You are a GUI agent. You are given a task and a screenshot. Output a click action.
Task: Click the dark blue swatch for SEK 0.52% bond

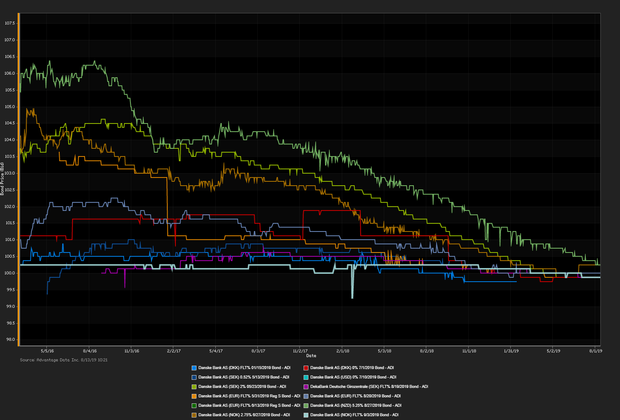194,377
